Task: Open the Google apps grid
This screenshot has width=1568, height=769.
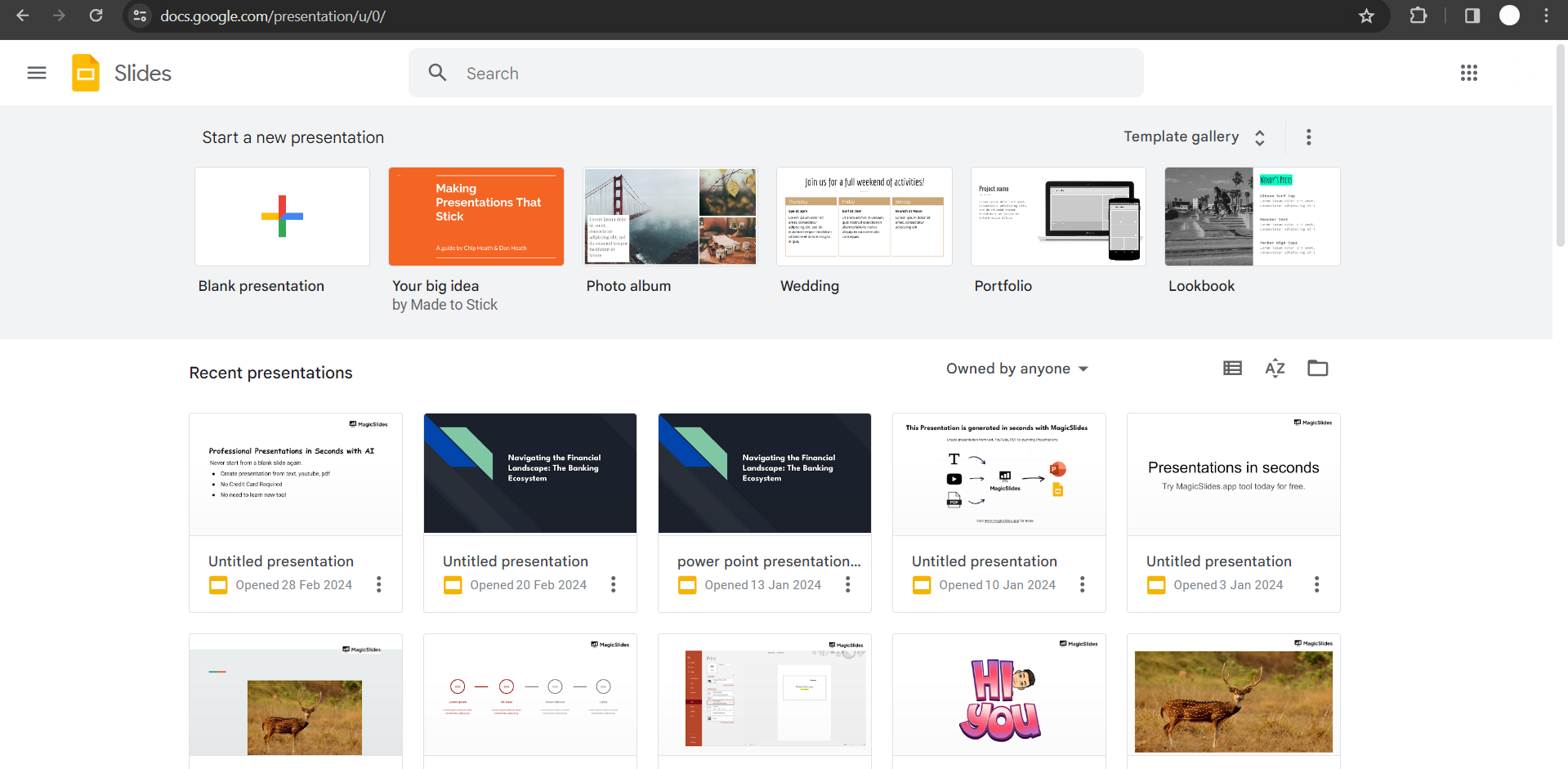Action: 1469,73
